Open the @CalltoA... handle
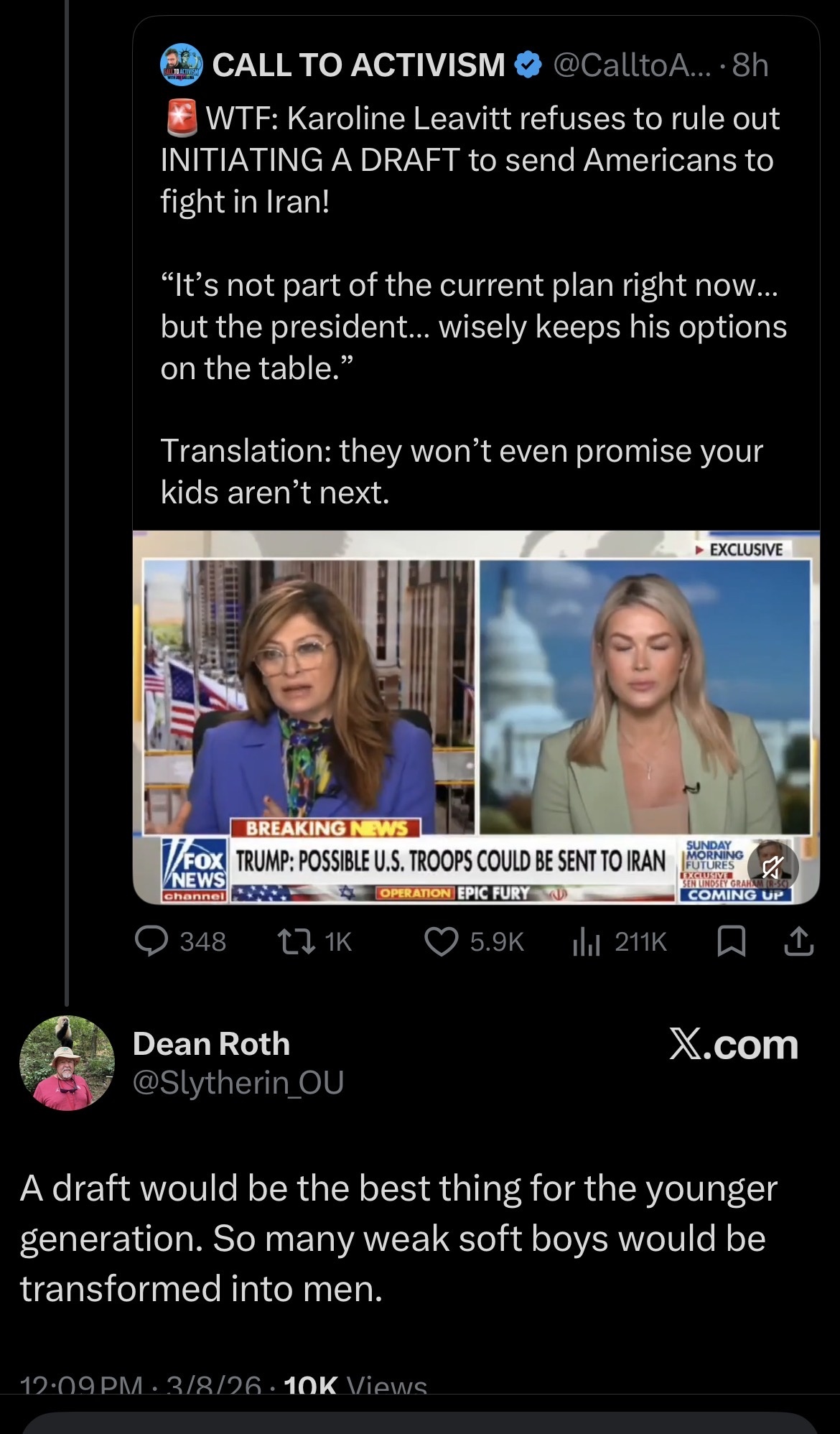This screenshot has width=840, height=1434. click(630, 65)
